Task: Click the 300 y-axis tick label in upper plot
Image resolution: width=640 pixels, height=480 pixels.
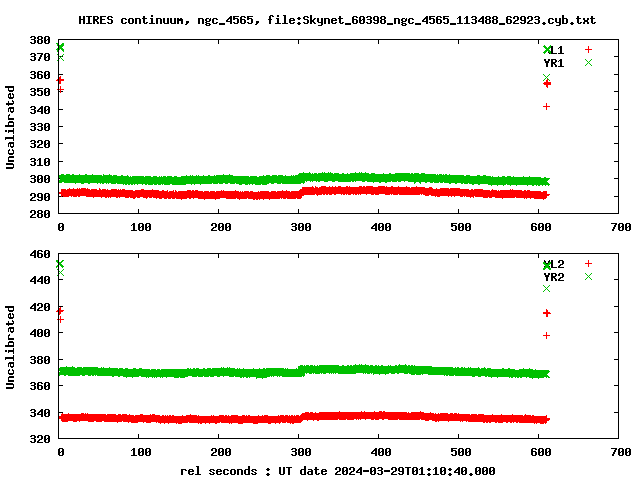Action: 40,179
